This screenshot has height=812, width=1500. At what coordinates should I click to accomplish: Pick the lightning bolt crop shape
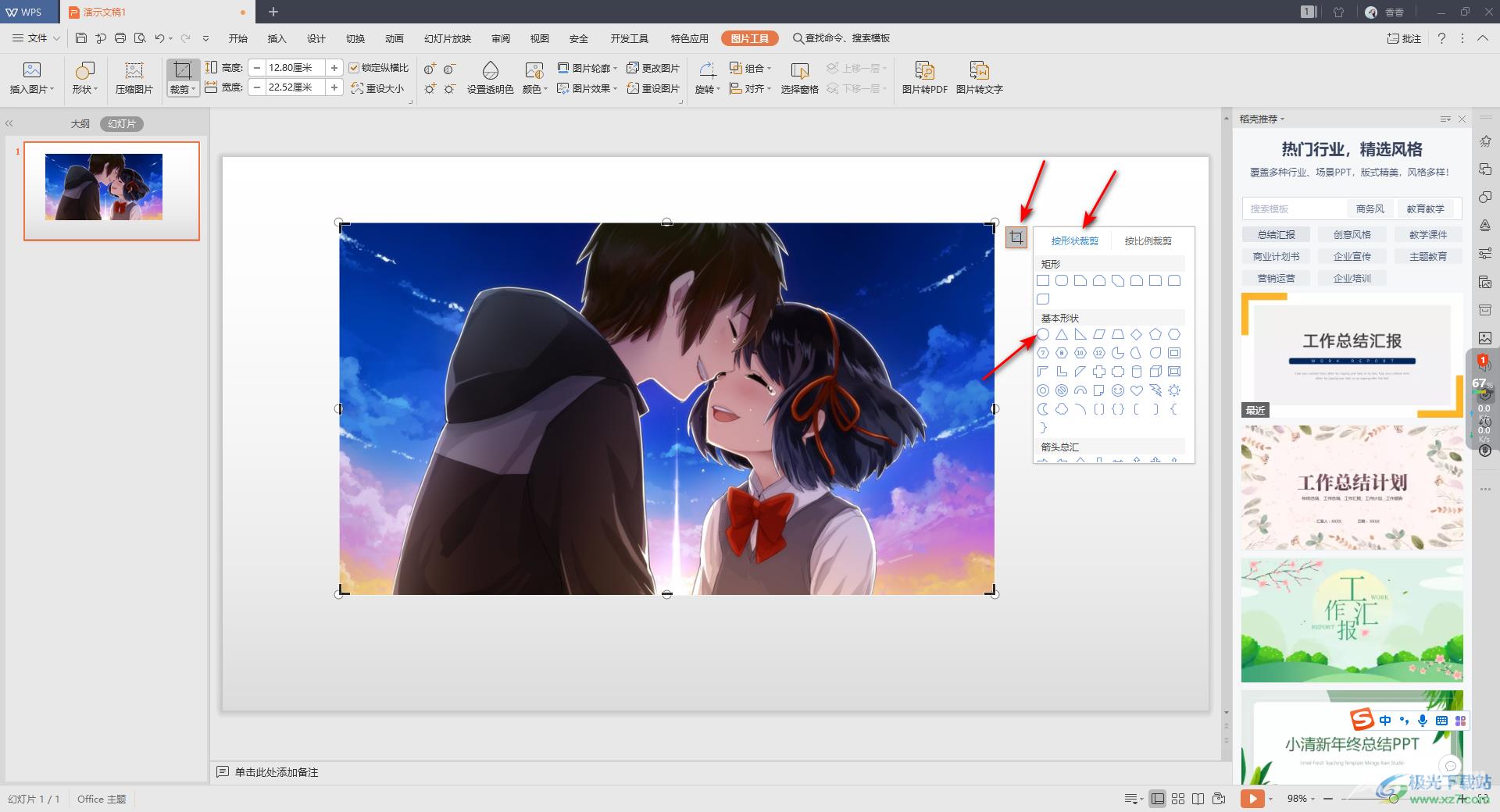1155,390
